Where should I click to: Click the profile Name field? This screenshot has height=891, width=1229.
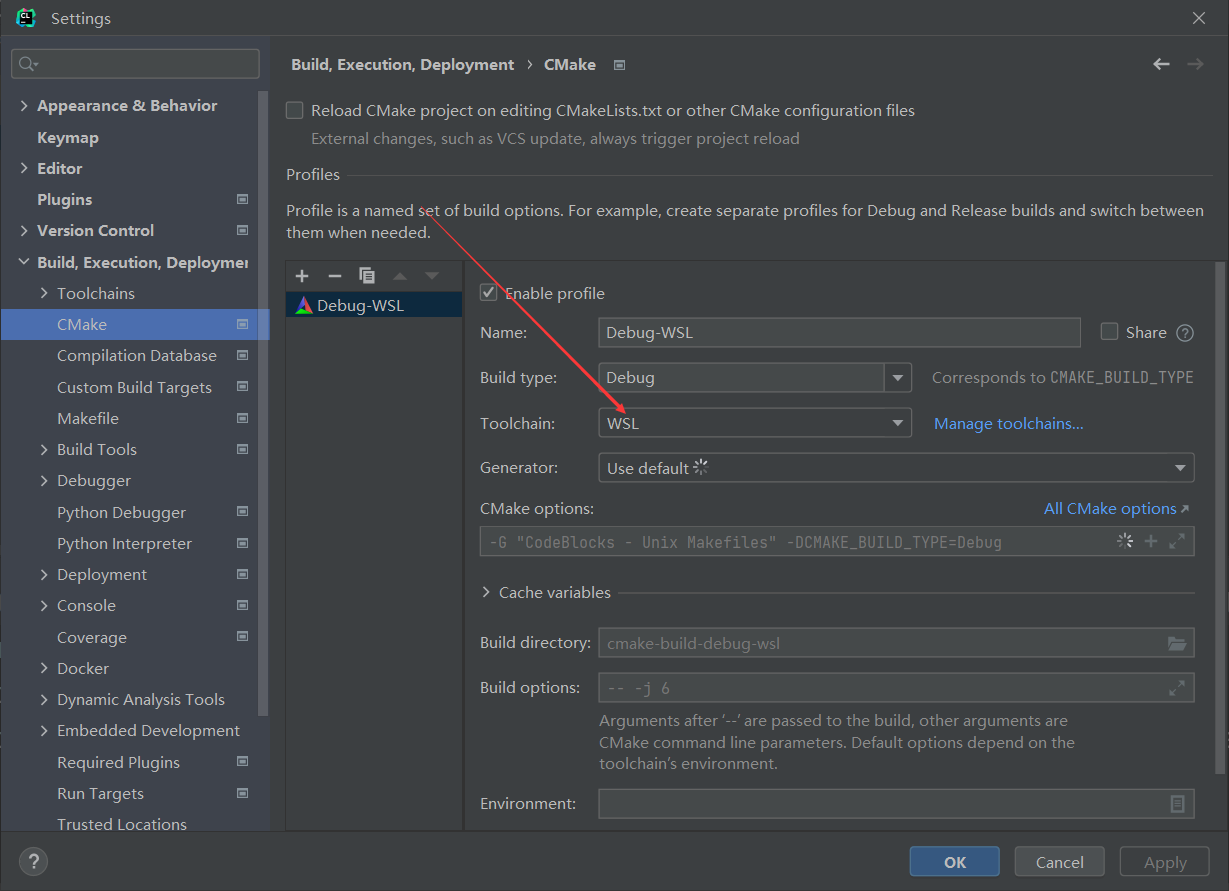(840, 332)
